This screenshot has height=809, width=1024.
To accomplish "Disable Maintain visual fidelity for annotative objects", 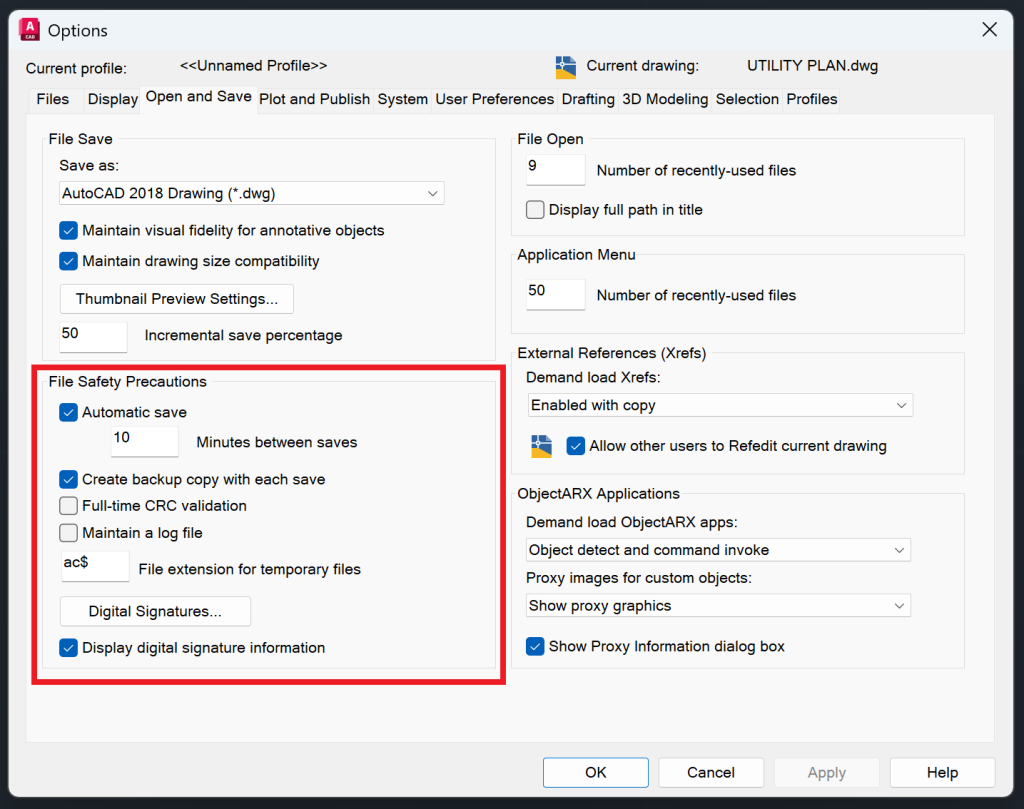I will [68, 230].
